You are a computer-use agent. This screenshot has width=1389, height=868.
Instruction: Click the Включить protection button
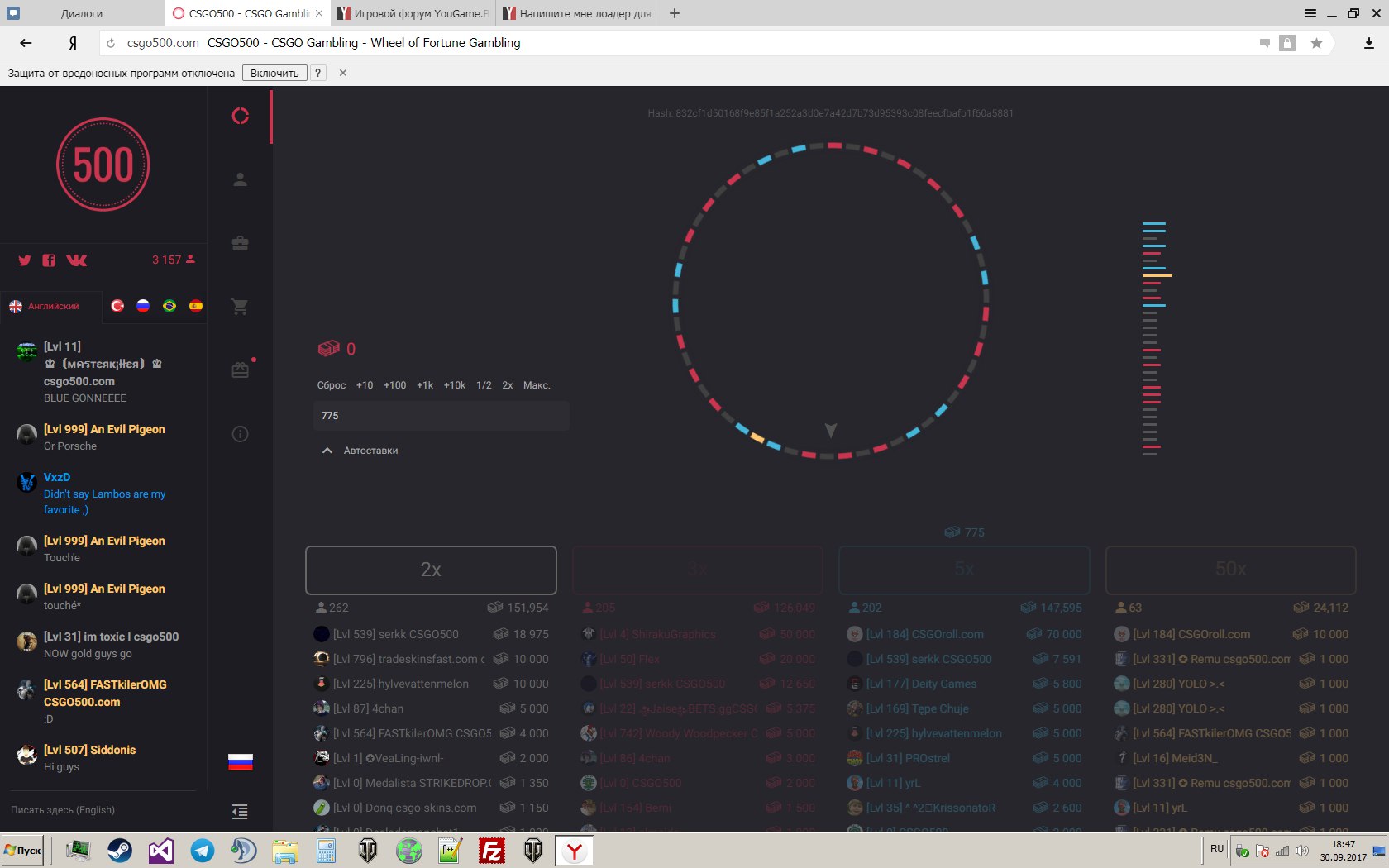(274, 73)
